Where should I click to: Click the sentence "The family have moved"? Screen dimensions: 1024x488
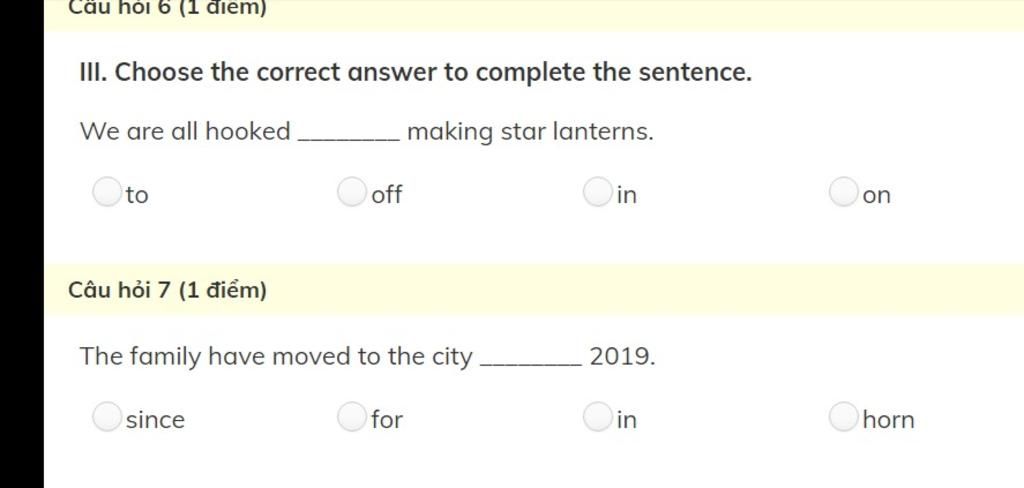pos(367,357)
